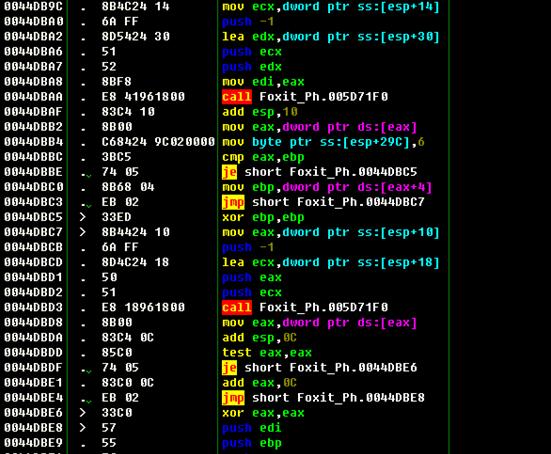Viewport: 551px width, 454px height.
Task: Click lea ecx,[esp+18] instruction
Action: 331,262
